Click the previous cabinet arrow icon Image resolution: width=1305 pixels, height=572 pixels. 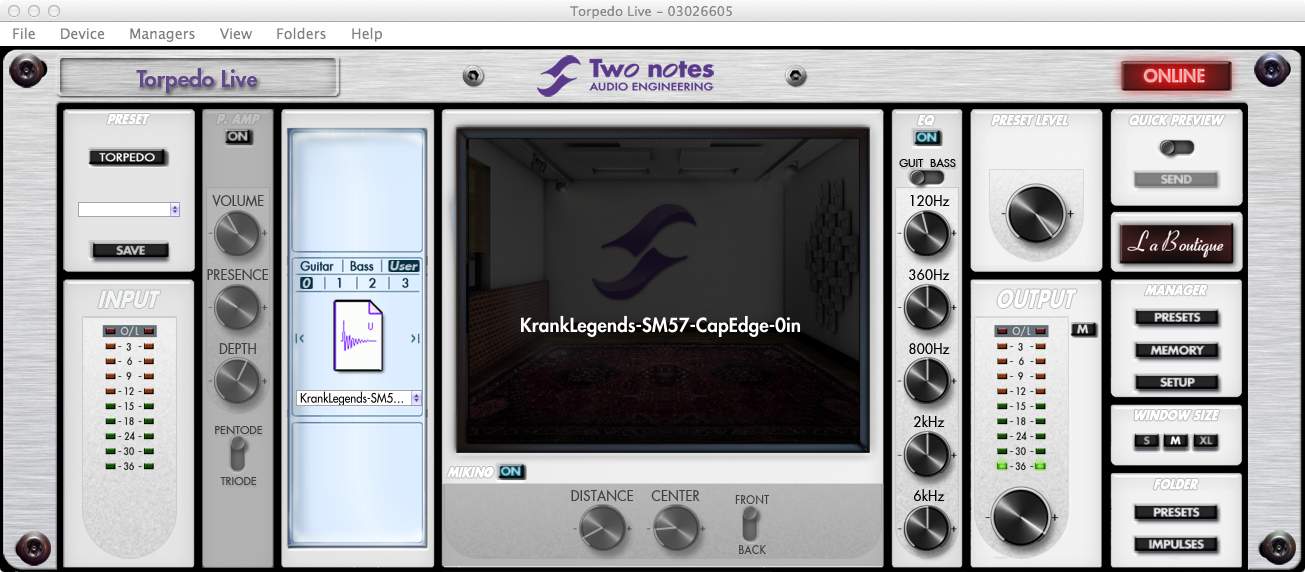pyautogui.click(x=299, y=339)
